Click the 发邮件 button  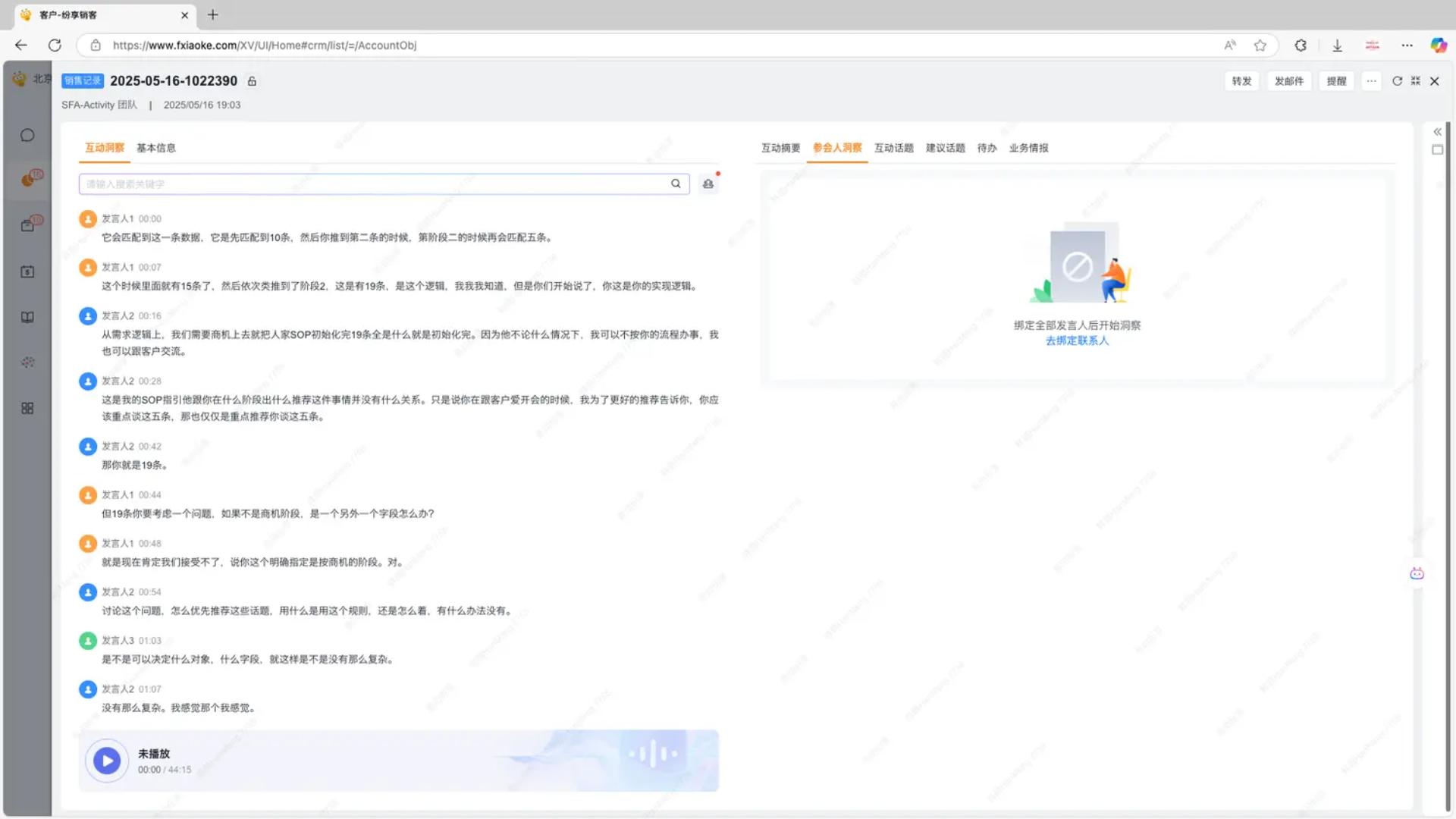point(1288,81)
